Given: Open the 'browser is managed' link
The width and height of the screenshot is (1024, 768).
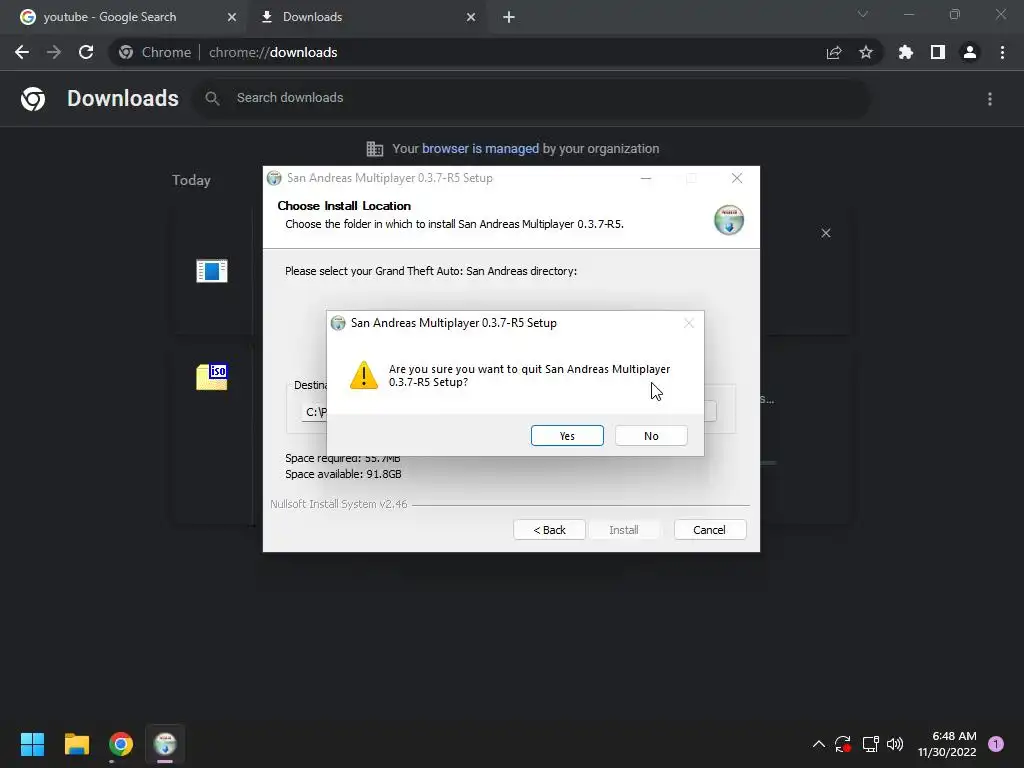Looking at the screenshot, I should 480,149.
